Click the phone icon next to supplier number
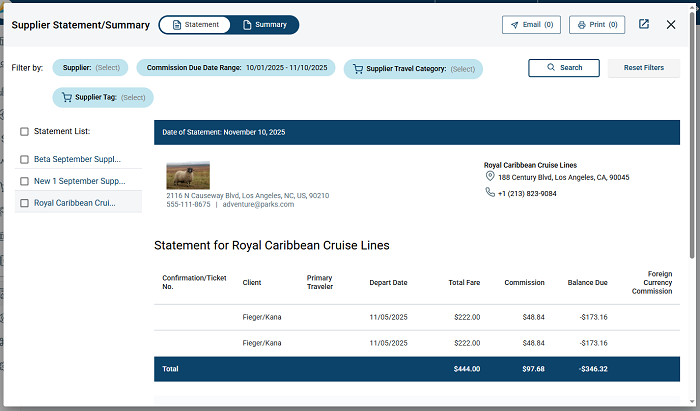700x411 pixels. tap(490, 193)
